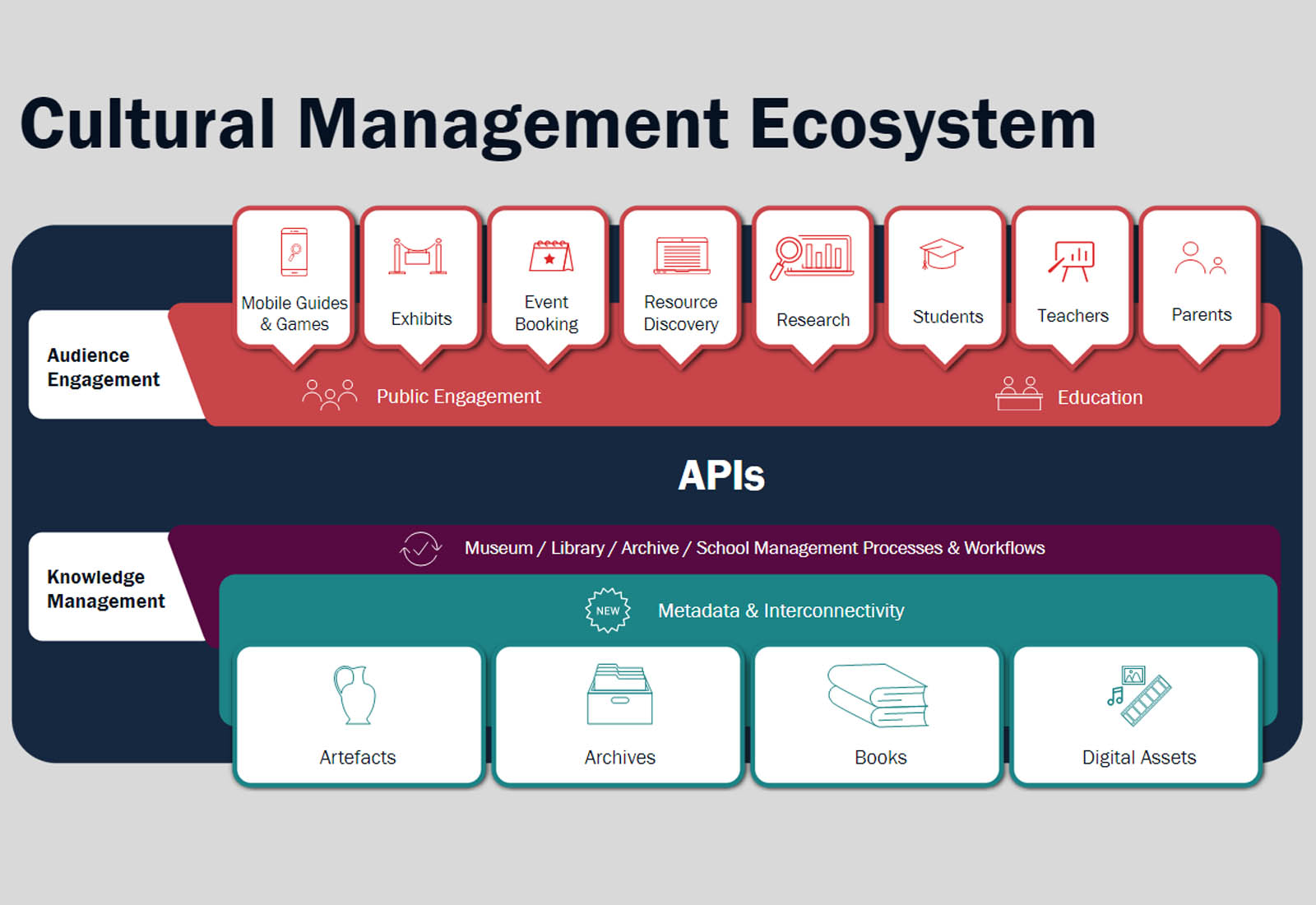
Task: Click the stacked Books icon
Action: (x=878, y=695)
